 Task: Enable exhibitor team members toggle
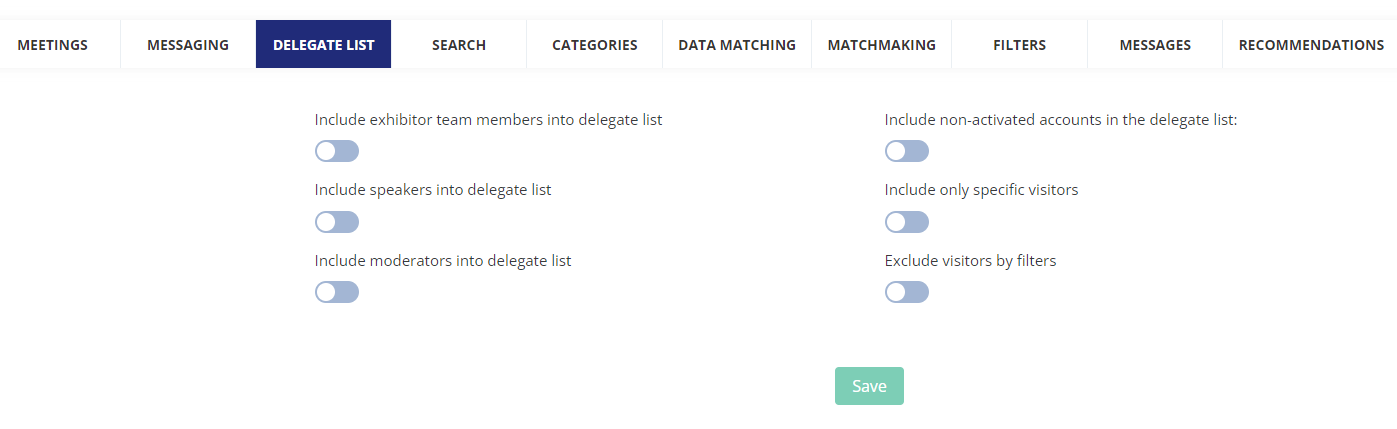pos(337,151)
